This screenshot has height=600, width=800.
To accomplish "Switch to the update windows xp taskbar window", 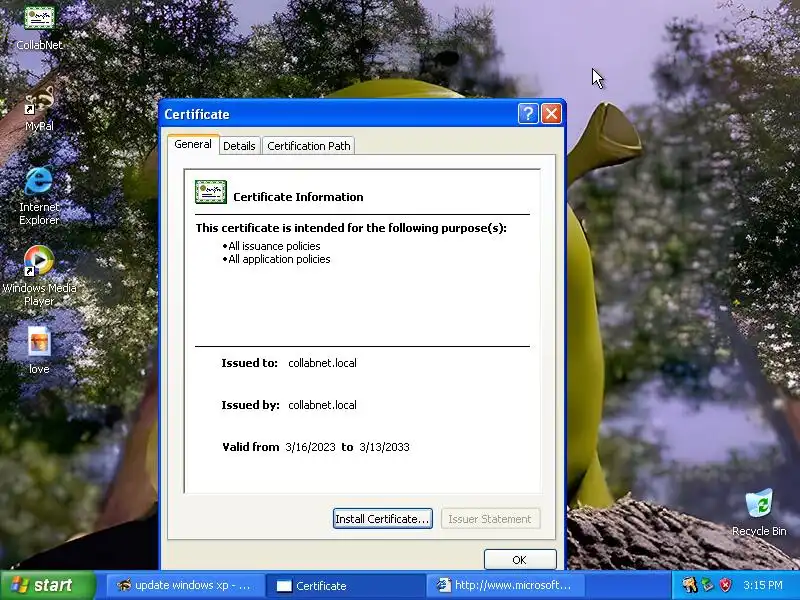I will coord(185,585).
